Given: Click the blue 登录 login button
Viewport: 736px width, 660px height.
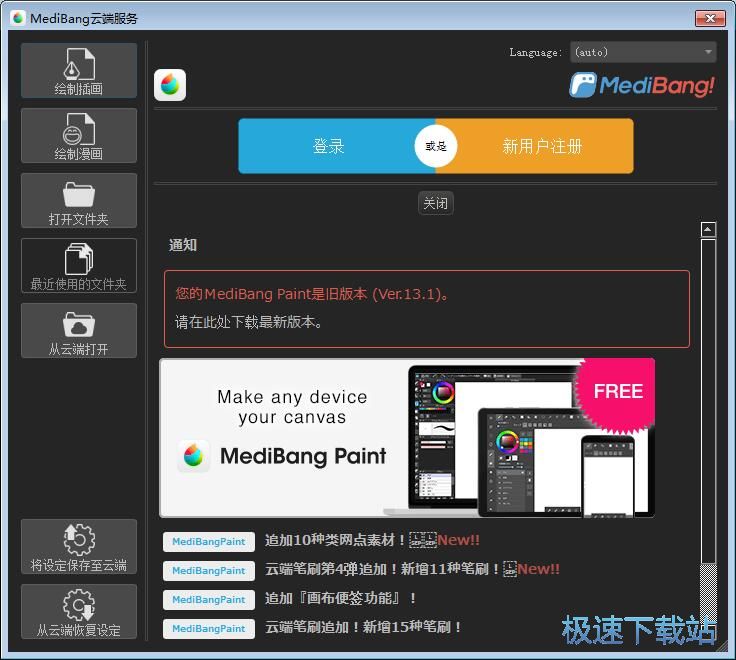Looking at the screenshot, I should [329, 146].
